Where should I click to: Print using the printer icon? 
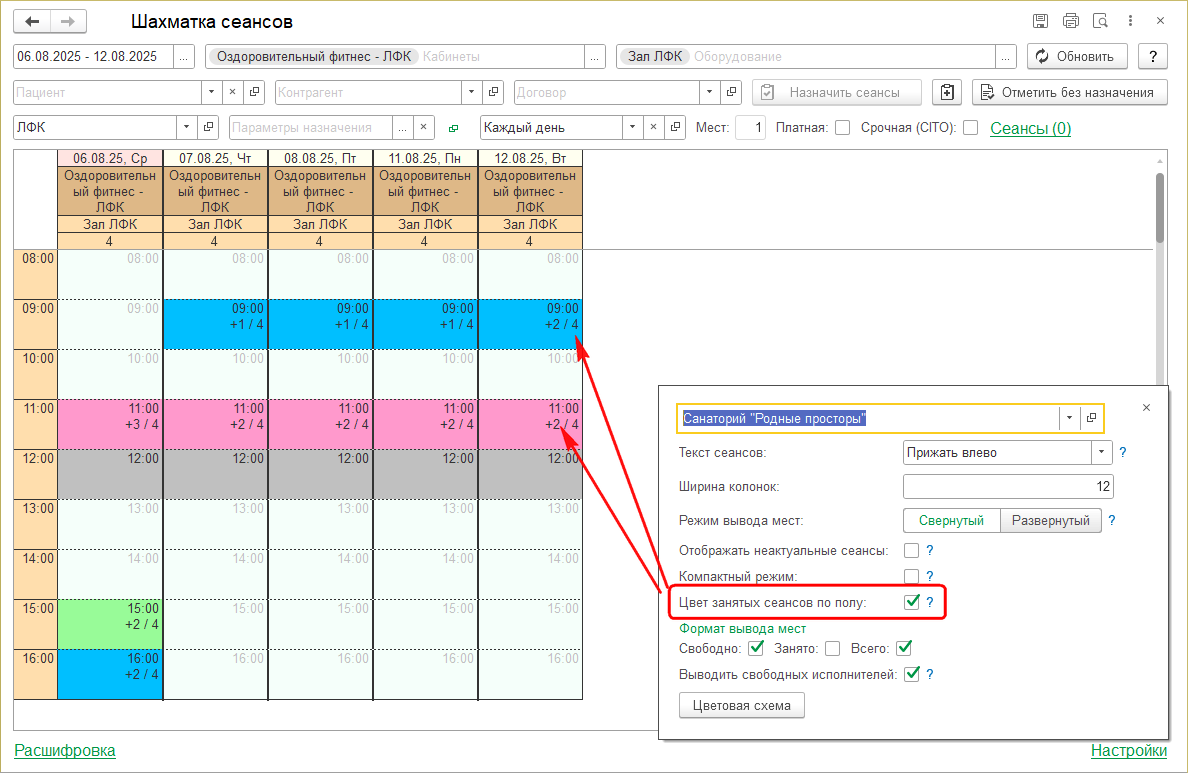pyautogui.click(x=1071, y=21)
